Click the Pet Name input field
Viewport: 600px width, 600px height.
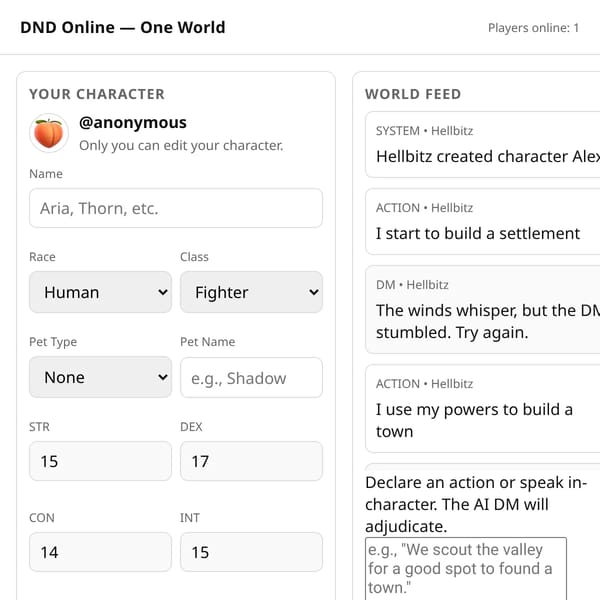[251, 378]
